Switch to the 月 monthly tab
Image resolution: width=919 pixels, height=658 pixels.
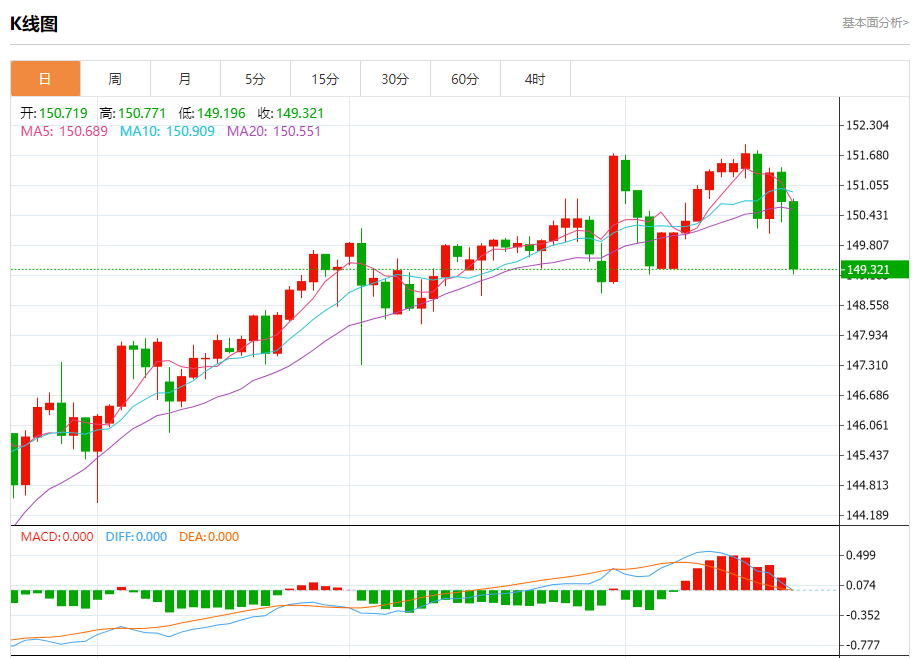(185, 79)
